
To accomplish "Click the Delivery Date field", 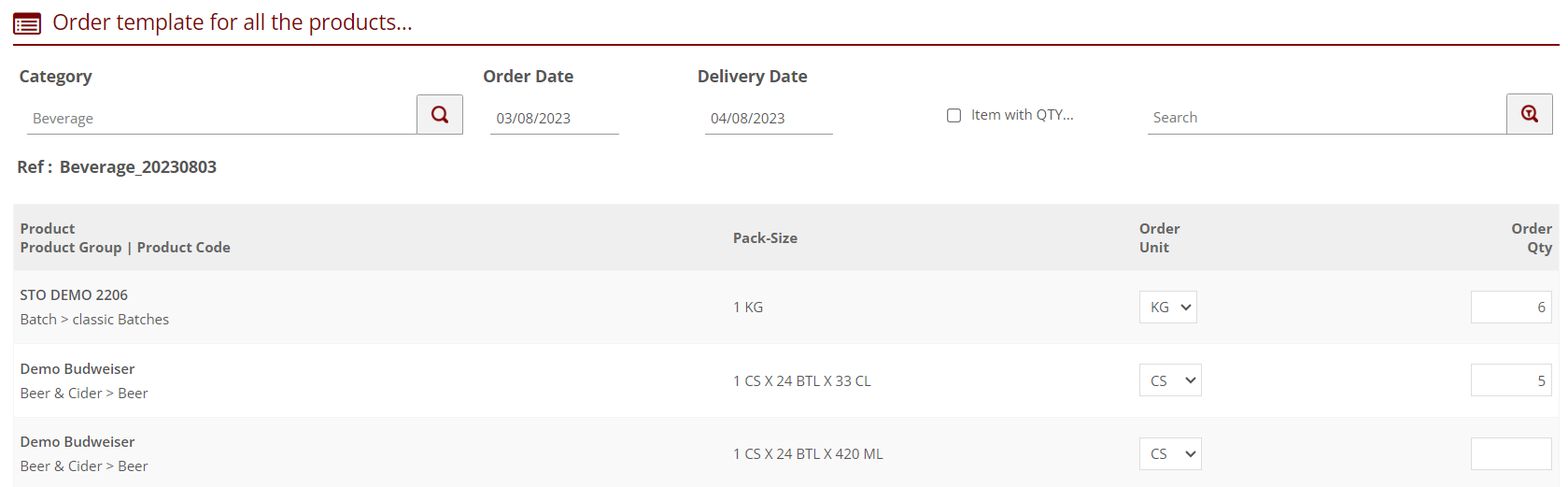I will [768, 119].
